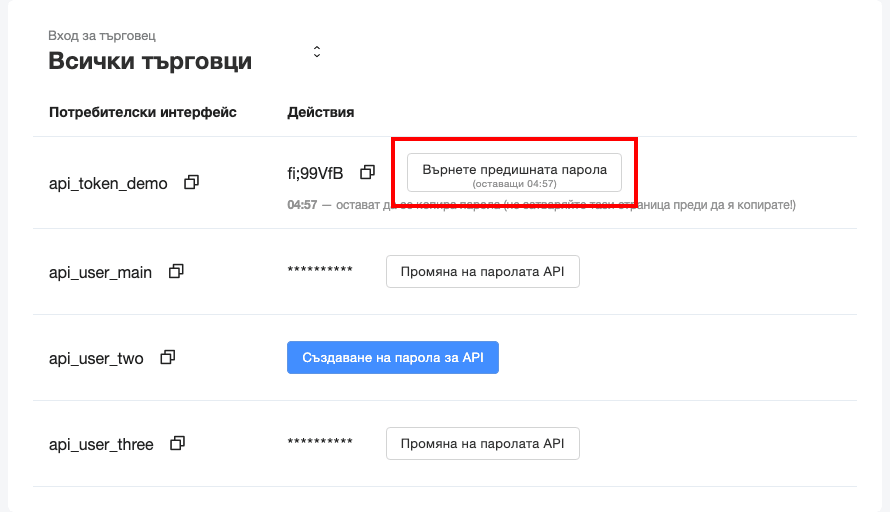Change API password for api_user_main
The height and width of the screenshot is (512, 890).
pos(482,272)
